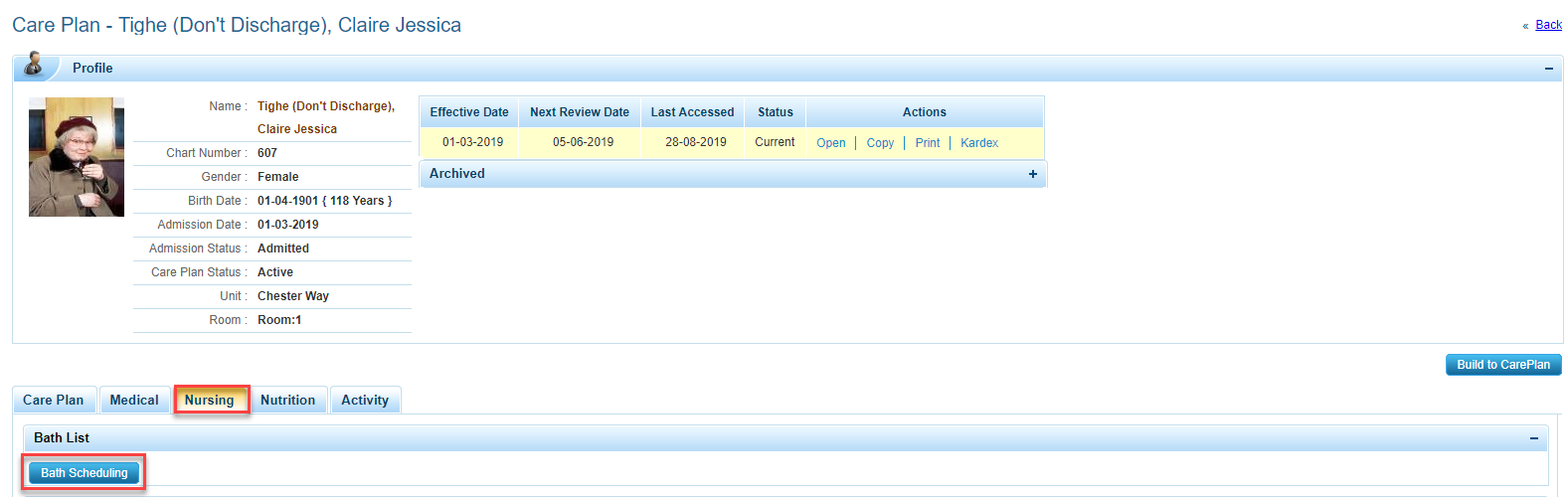Click the Last Accessed column header
The width and height of the screenshot is (1568, 497).
(x=692, y=112)
